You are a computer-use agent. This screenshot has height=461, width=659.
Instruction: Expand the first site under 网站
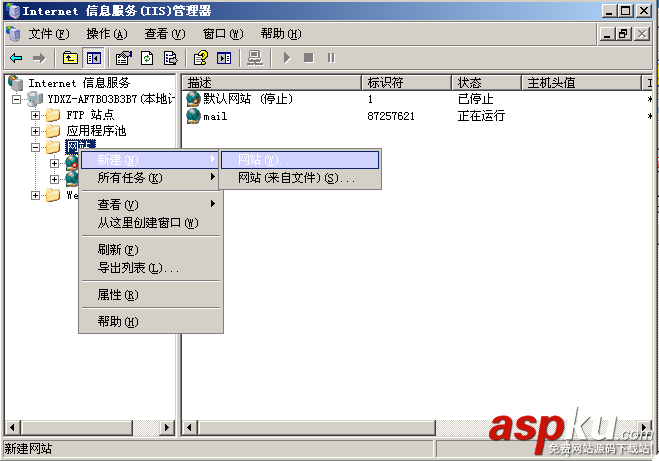click(x=54, y=163)
